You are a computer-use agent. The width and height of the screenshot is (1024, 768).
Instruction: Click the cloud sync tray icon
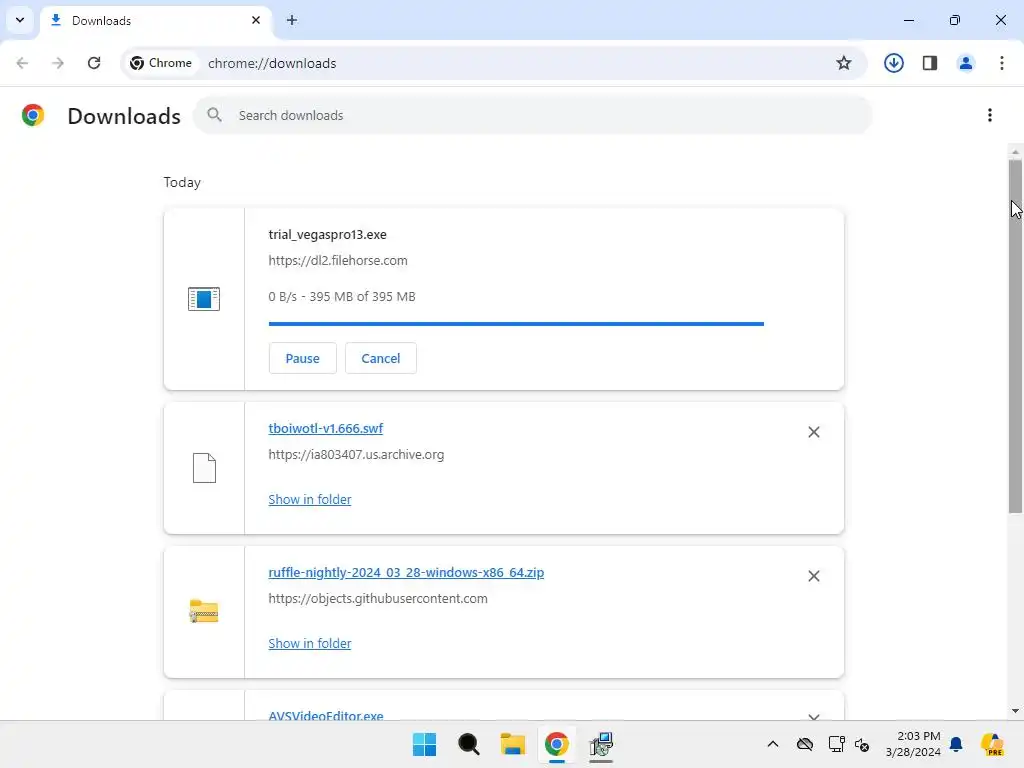[x=805, y=744]
